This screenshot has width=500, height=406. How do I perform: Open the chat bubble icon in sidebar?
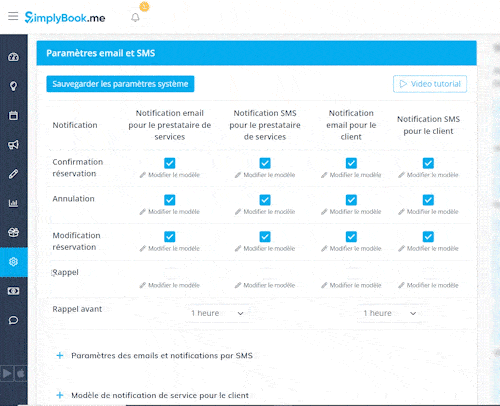(13, 320)
